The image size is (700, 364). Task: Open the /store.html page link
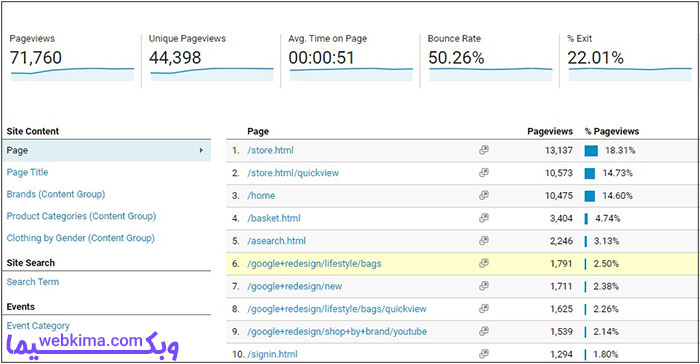(271, 151)
